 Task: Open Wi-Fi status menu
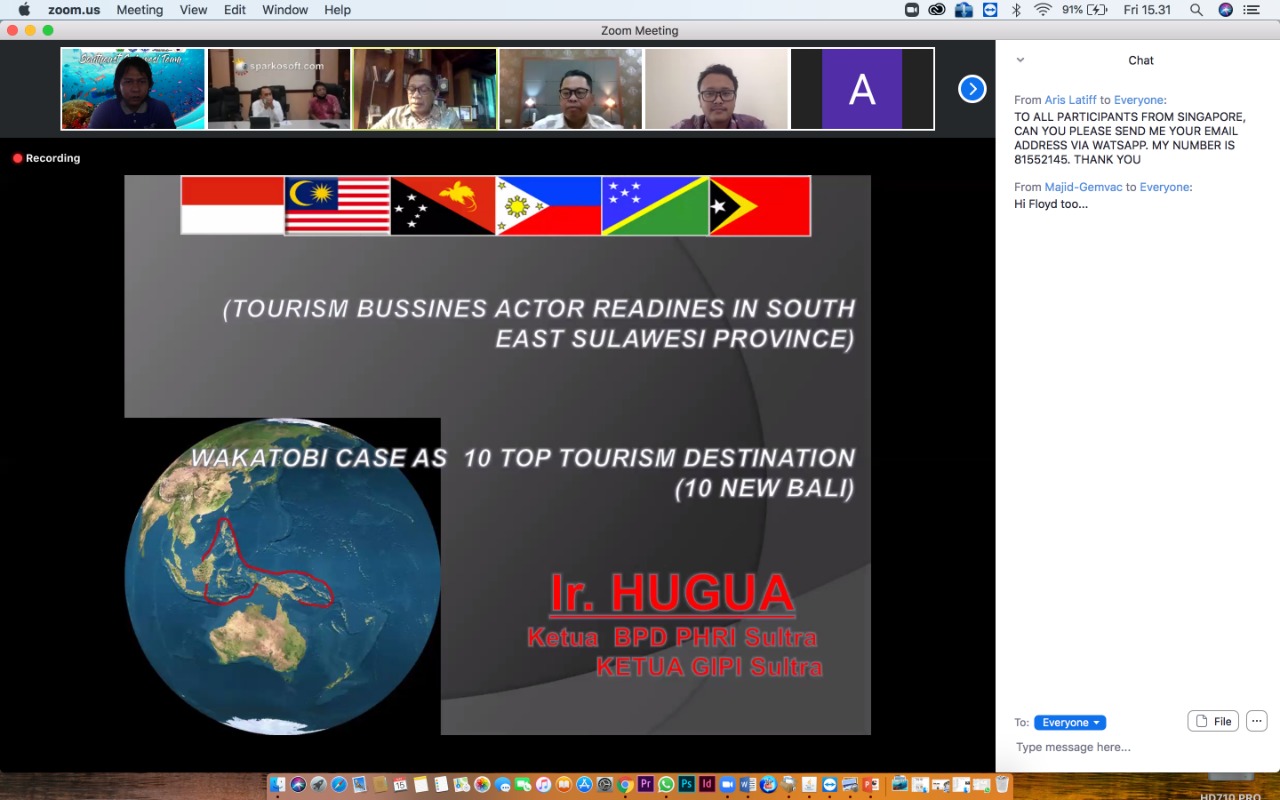(1043, 10)
